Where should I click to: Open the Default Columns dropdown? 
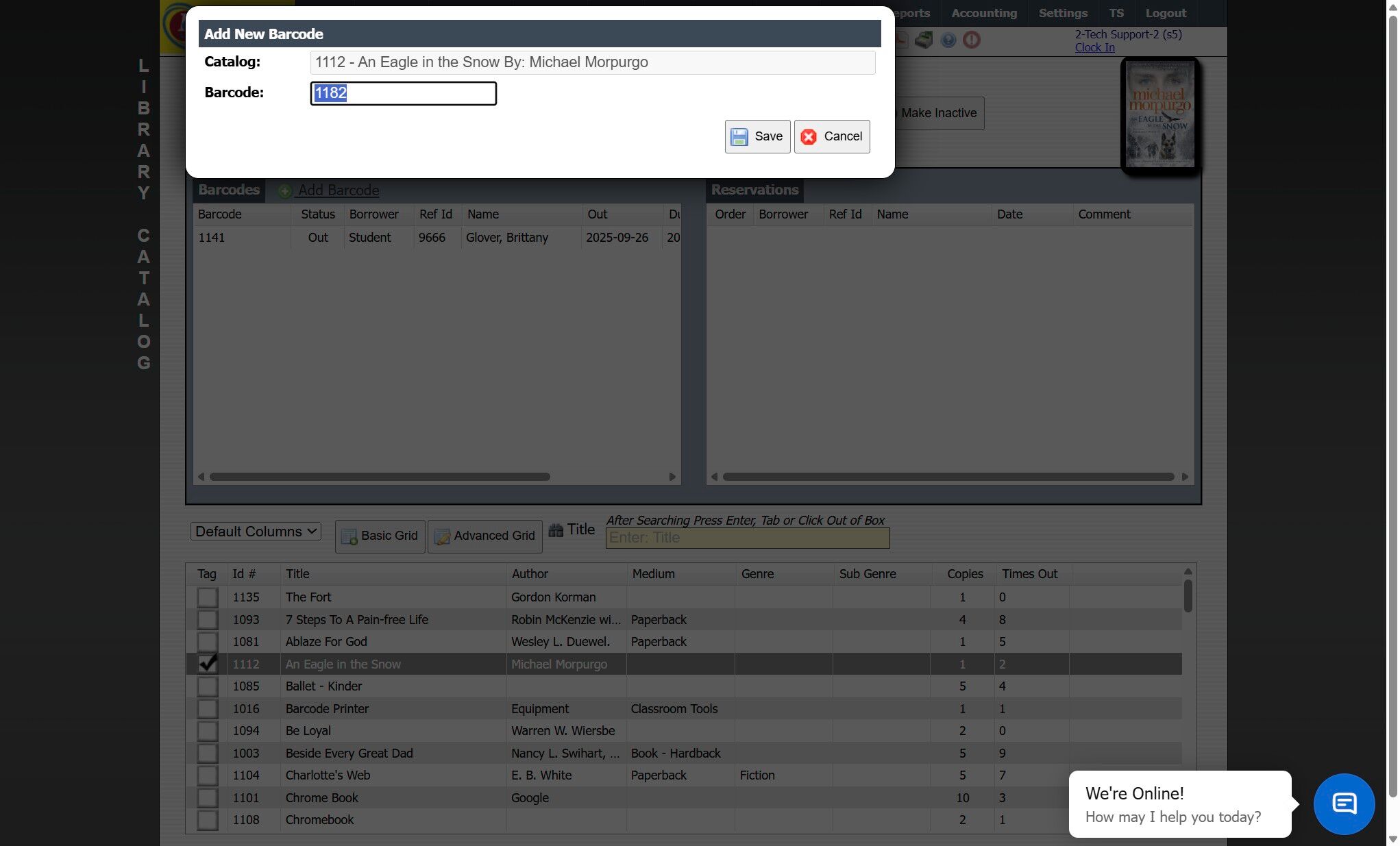click(x=256, y=532)
